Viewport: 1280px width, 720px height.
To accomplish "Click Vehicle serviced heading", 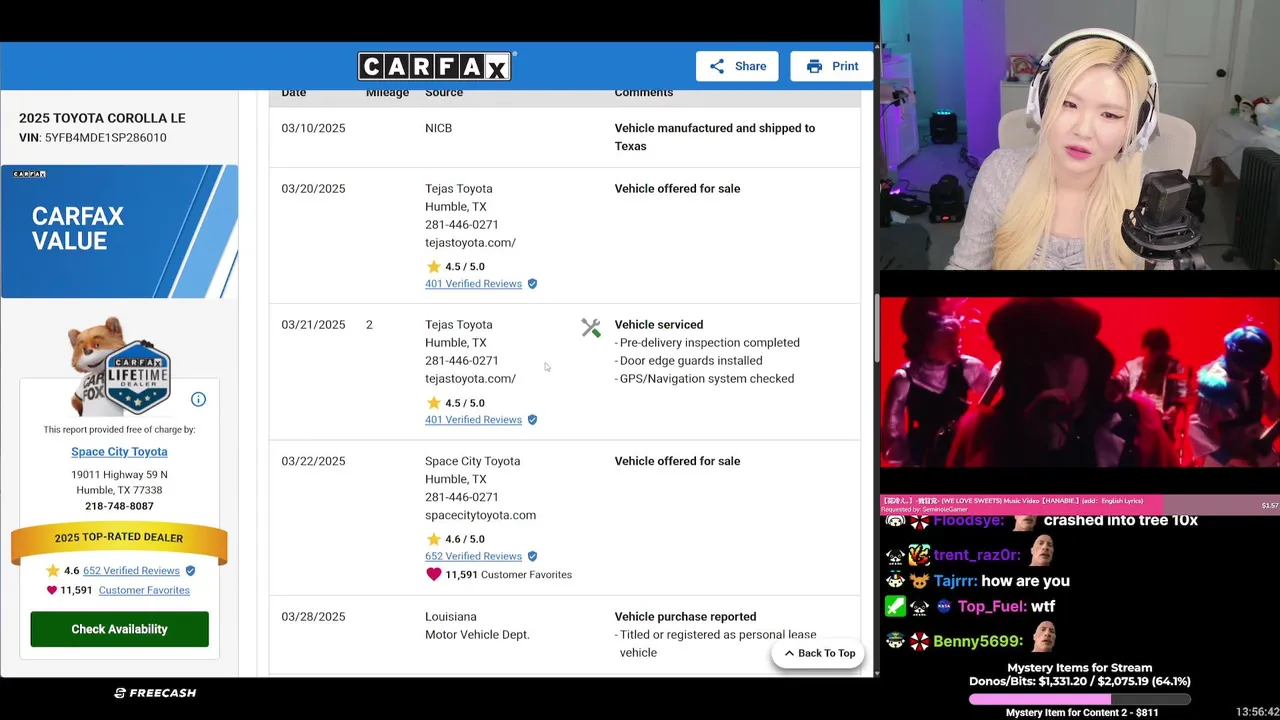I will pos(658,325).
